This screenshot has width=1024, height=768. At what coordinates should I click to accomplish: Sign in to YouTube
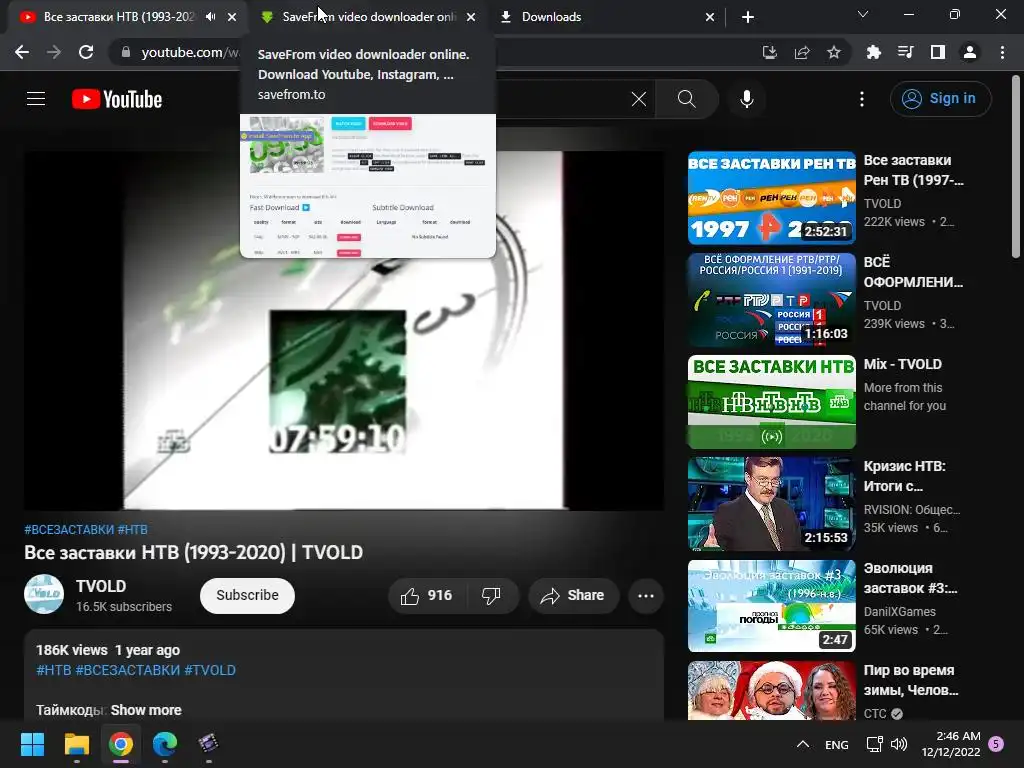940,99
